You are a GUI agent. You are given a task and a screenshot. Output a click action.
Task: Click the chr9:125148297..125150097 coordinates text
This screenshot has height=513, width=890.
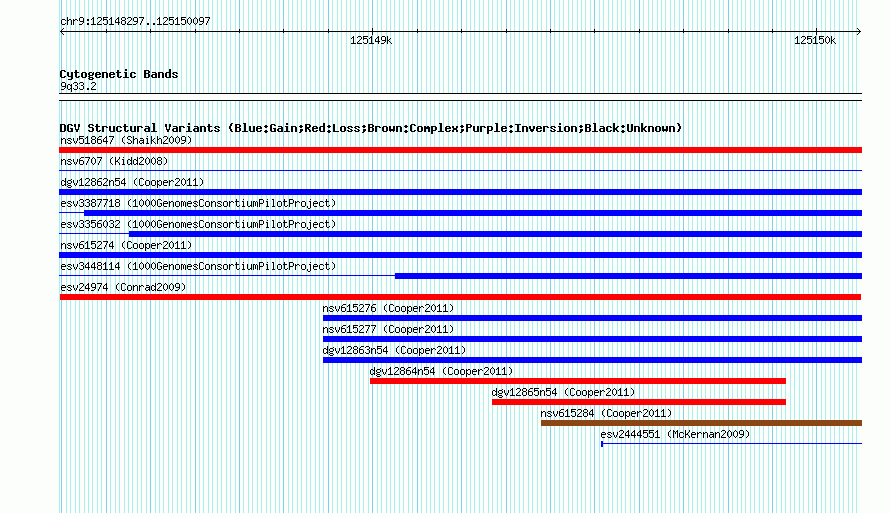click(x=135, y=21)
